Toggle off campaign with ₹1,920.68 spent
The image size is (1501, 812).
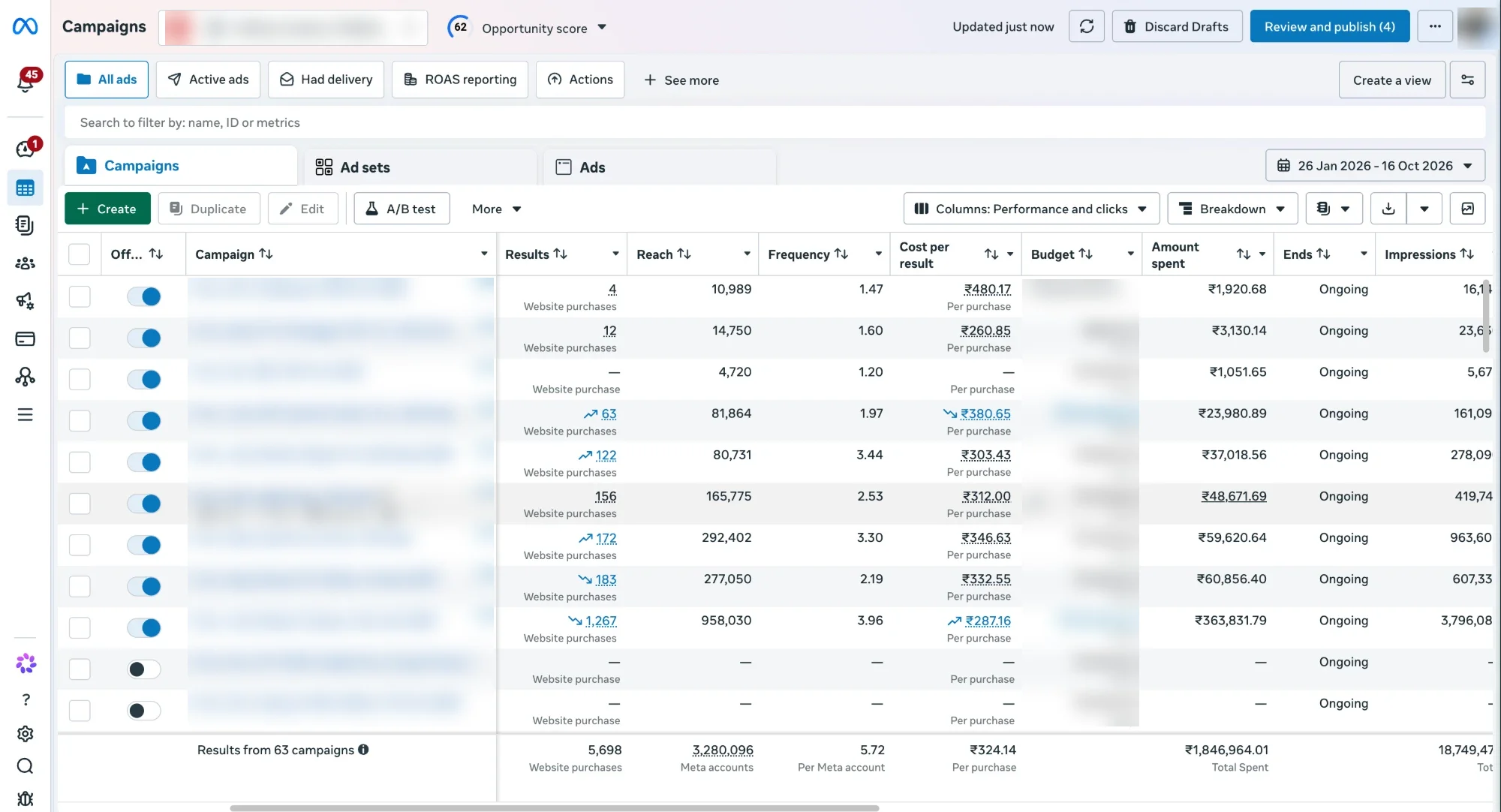[143, 296]
